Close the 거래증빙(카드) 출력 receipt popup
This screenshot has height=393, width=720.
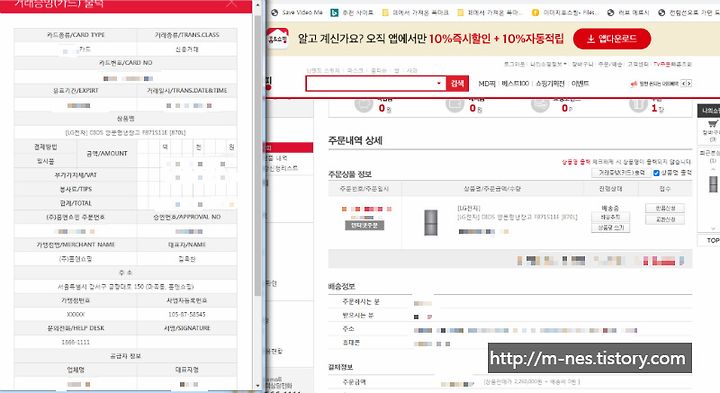coord(232,4)
